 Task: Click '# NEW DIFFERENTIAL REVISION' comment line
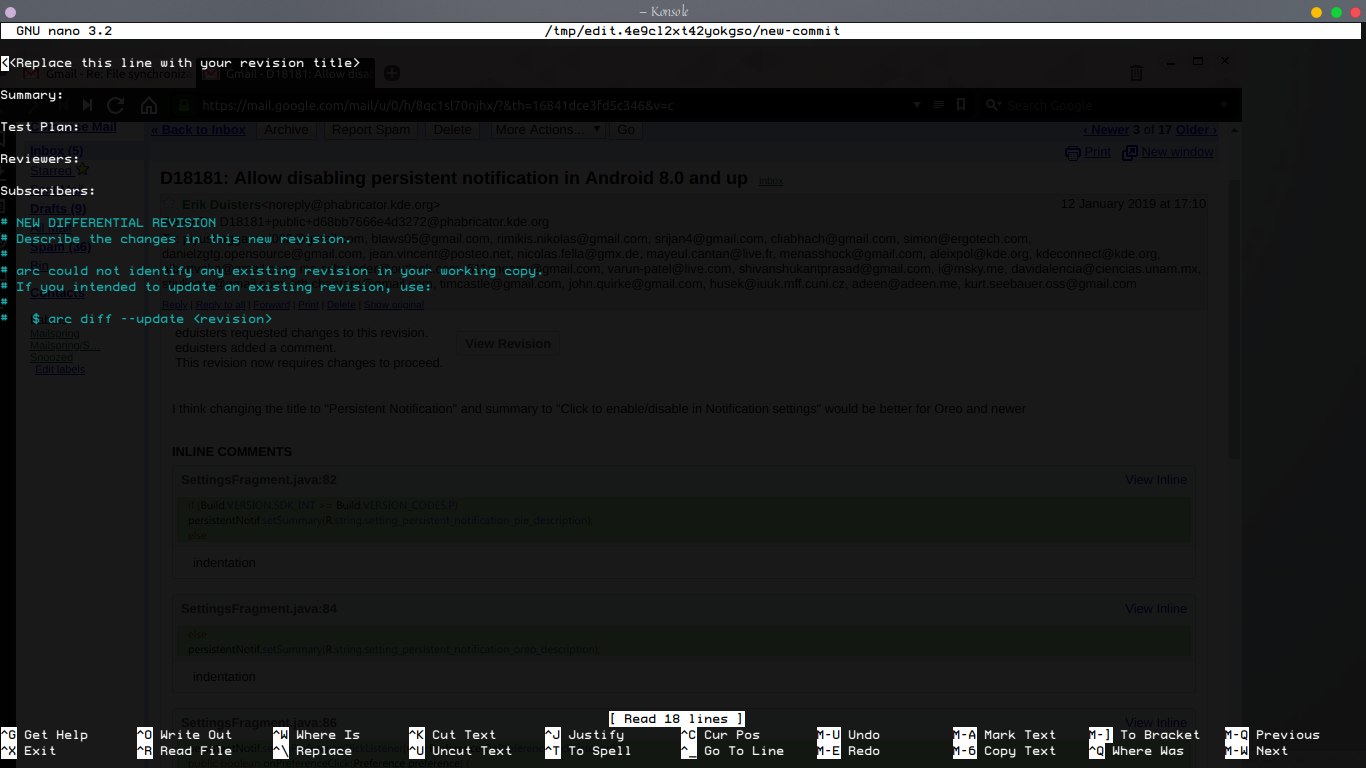coord(108,223)
